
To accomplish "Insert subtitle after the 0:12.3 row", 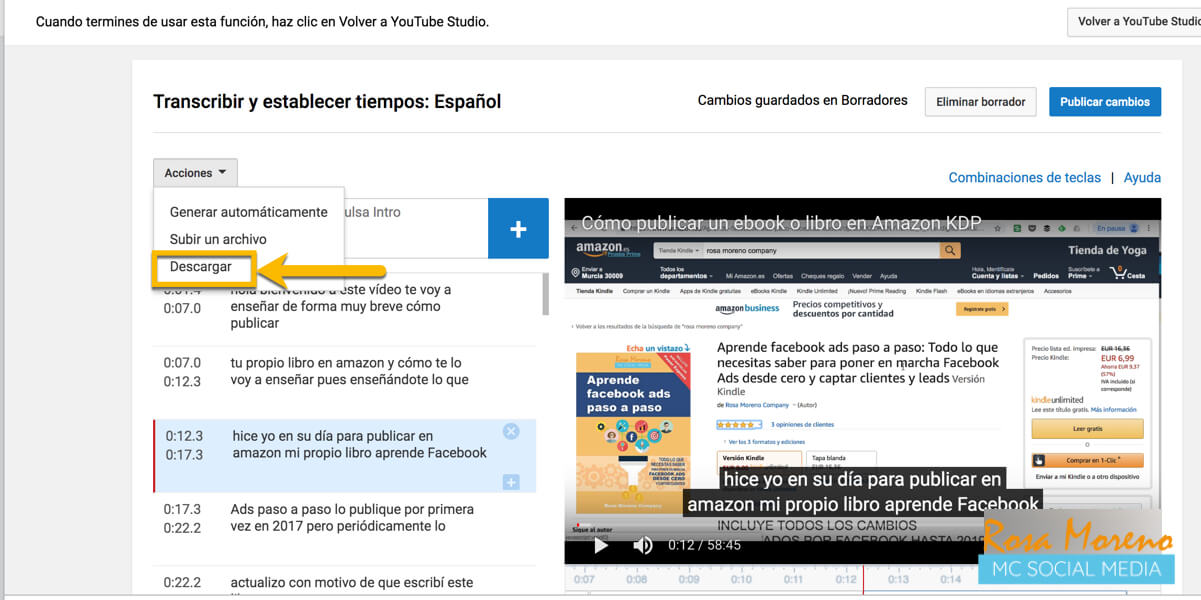I will tap(511, 483).
